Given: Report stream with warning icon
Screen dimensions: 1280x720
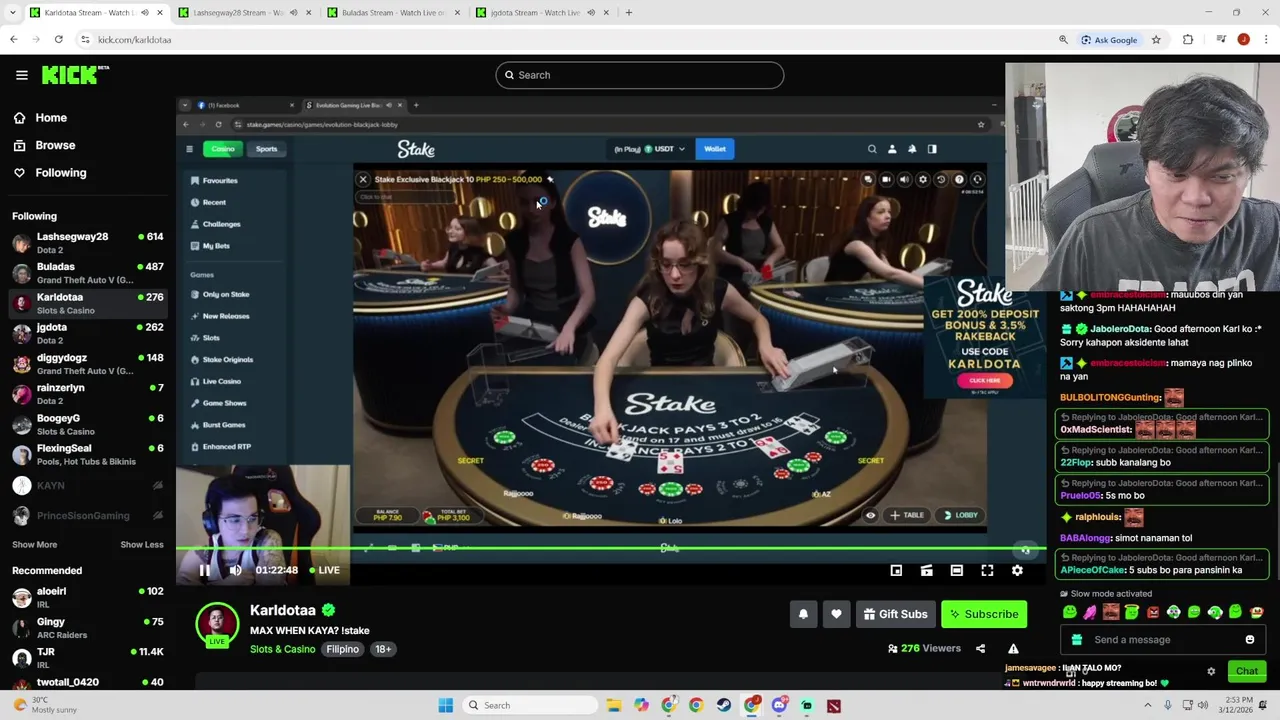Looking at the screenshot, I should pos(1013,648).
